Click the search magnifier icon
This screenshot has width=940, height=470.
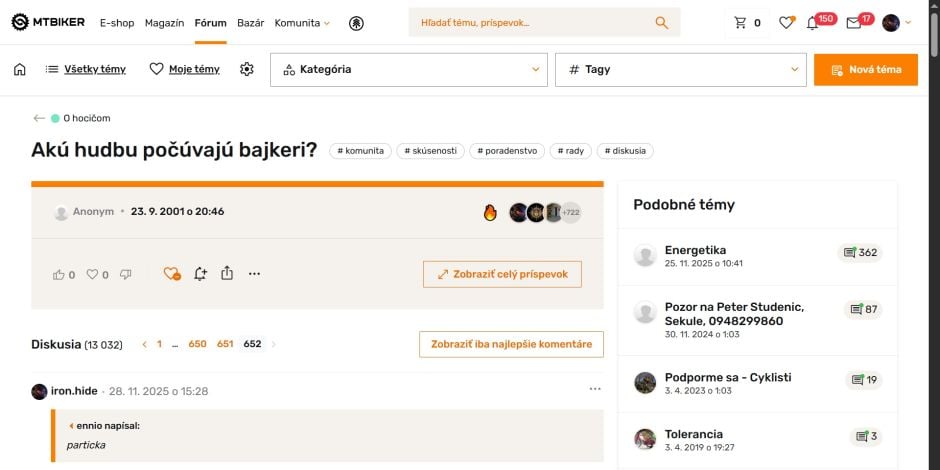661,23
